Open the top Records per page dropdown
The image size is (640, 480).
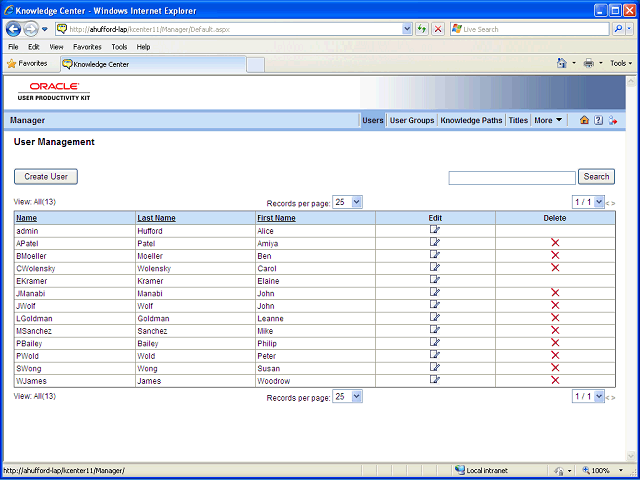pyautogui.click(x=347, y=202)
